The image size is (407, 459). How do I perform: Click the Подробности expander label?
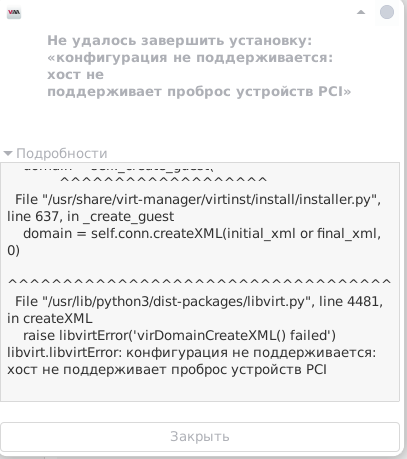click(x=62, y=154)
